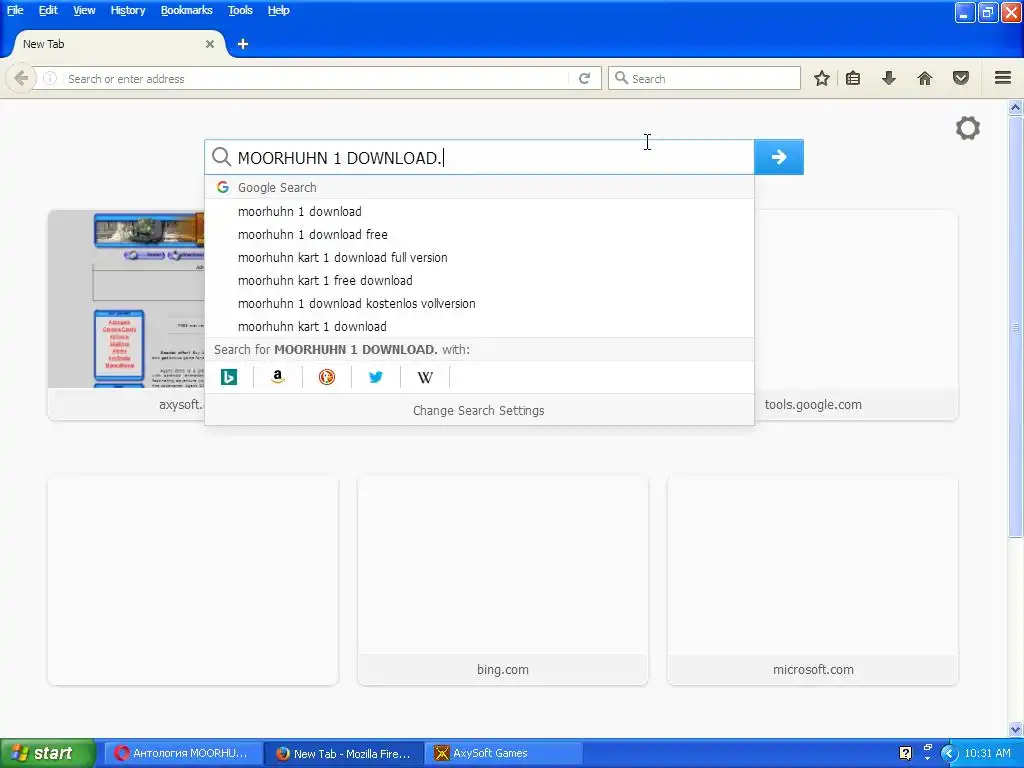Select the New Tab tab
The width and height of the screenshot is (1024, 768).
(118, 44)
